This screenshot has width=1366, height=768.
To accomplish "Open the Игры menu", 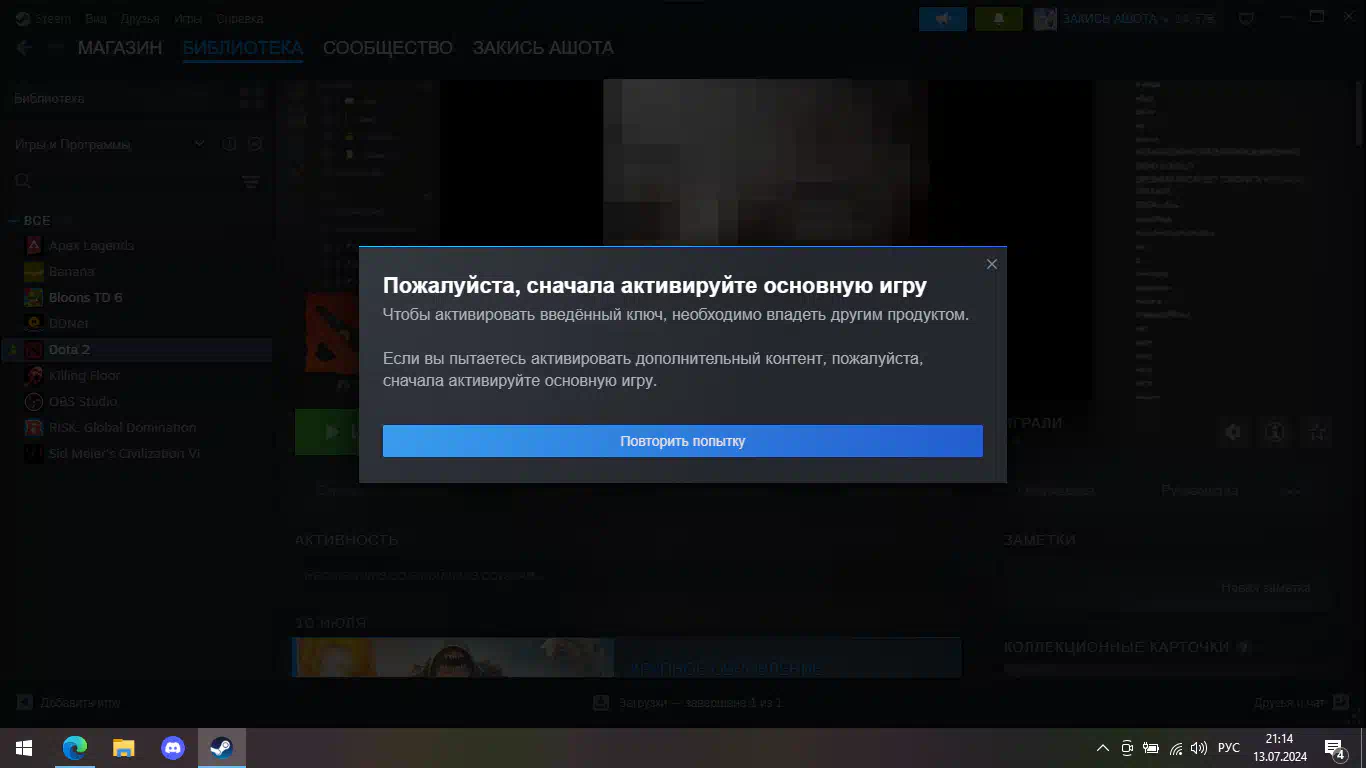I will [x=187, y=19].
